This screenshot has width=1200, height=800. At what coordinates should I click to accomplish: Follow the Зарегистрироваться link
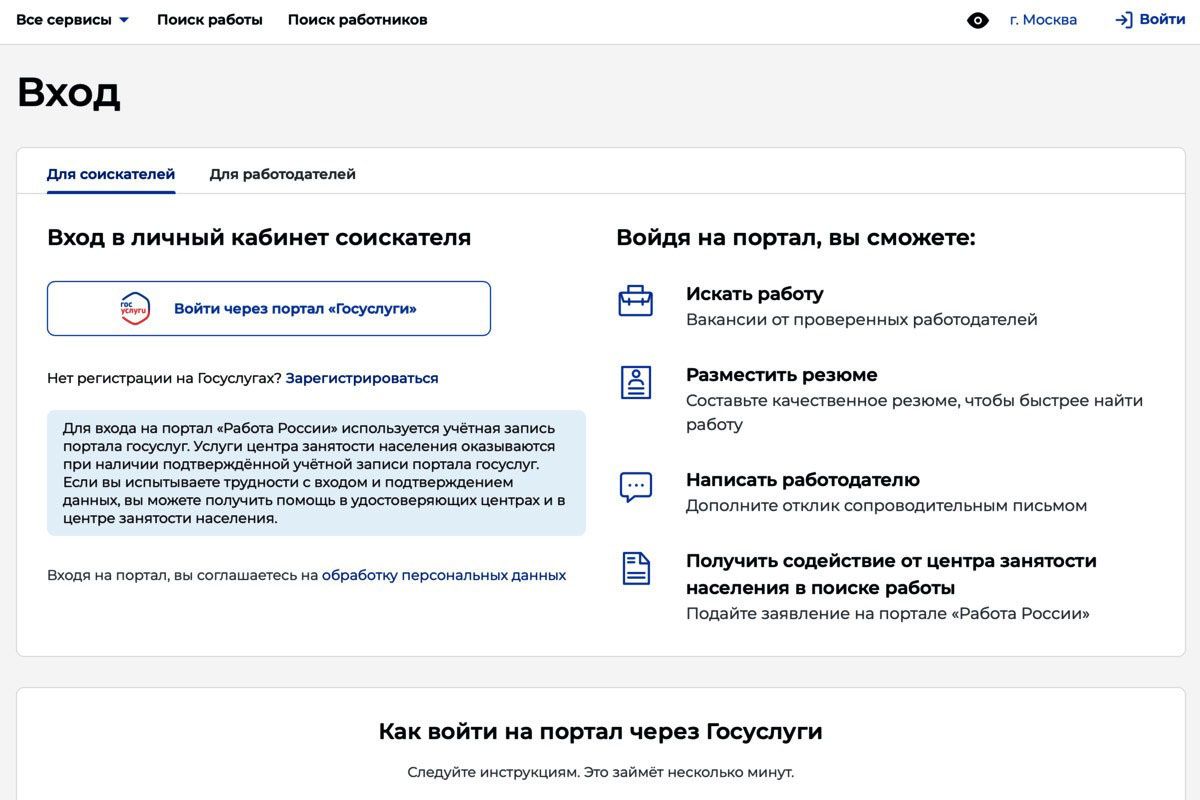click(x=362, y=378)
